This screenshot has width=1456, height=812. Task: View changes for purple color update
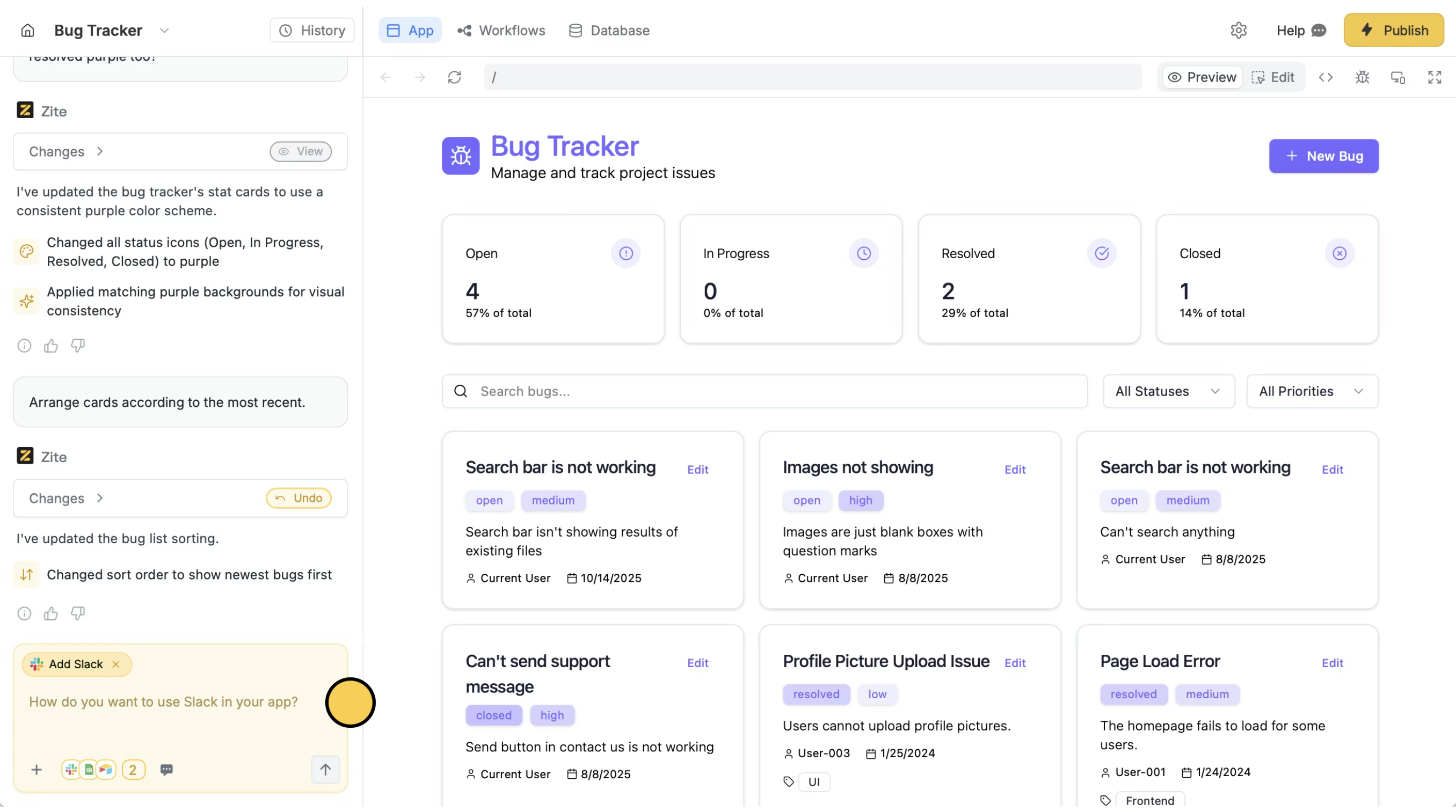300,151
